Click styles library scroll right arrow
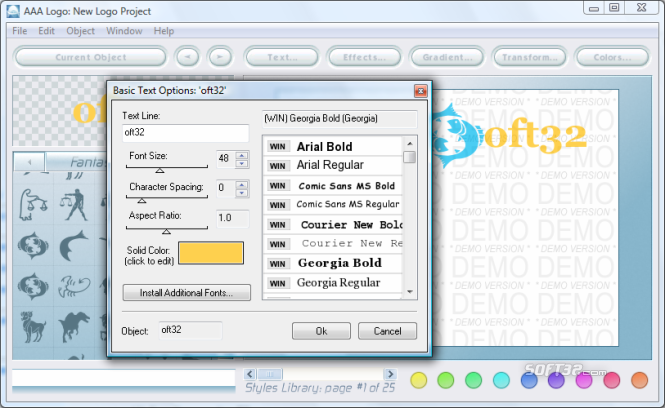Viewport: 665px width, 408px height. (390, 374)
